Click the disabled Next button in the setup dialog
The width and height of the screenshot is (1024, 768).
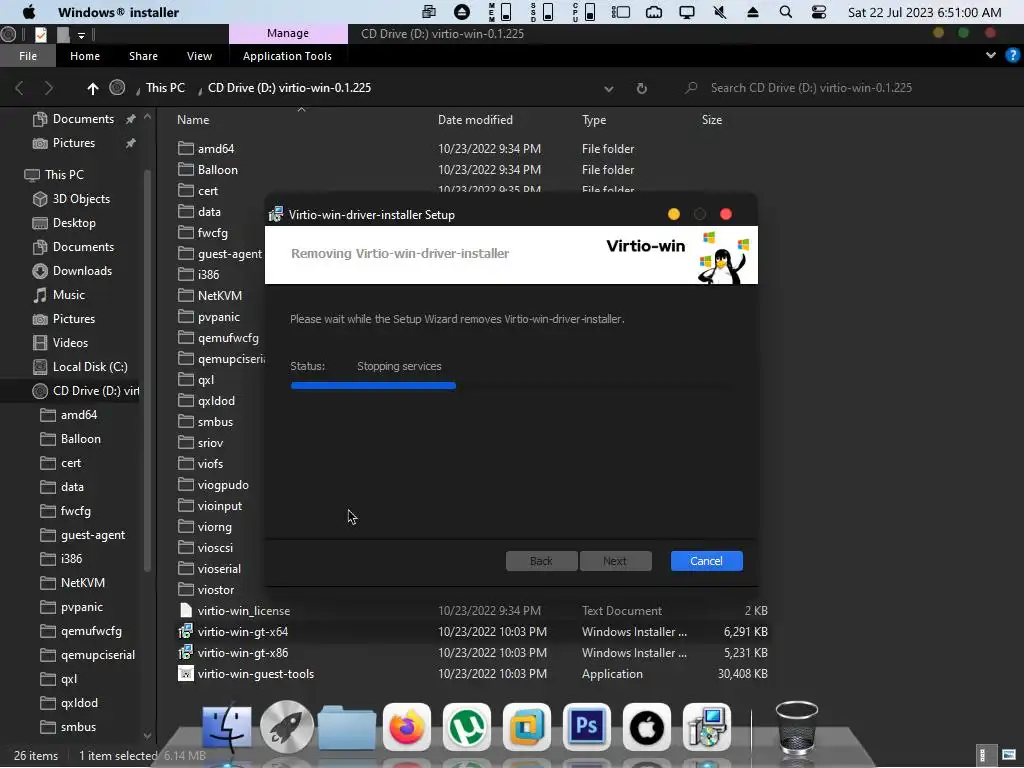coord(615,561)
